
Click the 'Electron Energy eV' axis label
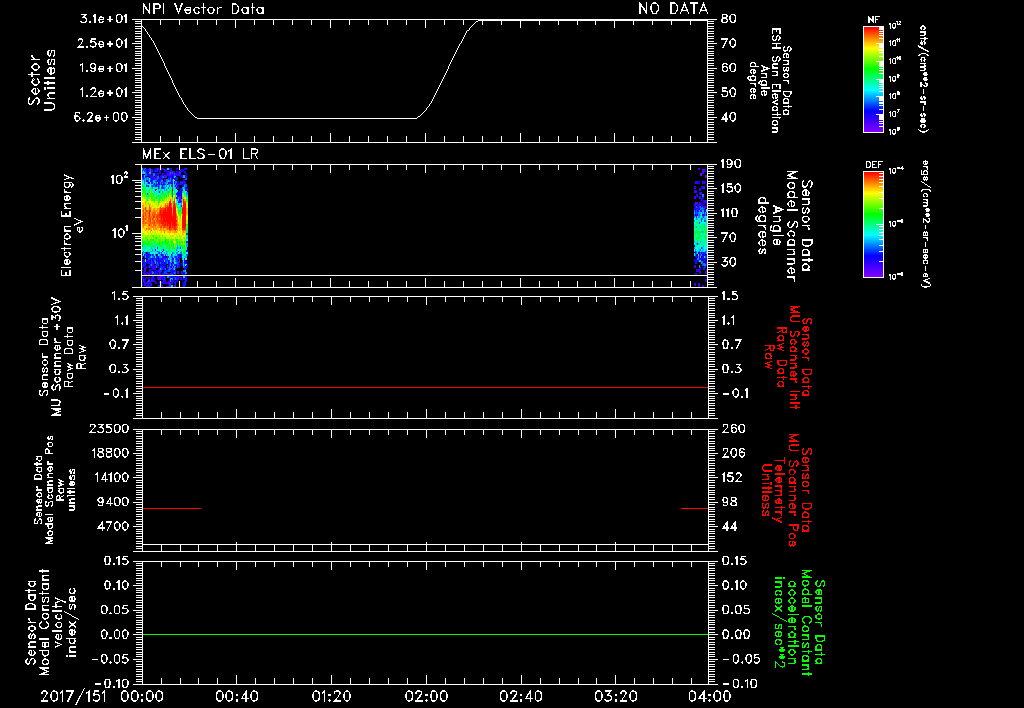coord(72,225)
